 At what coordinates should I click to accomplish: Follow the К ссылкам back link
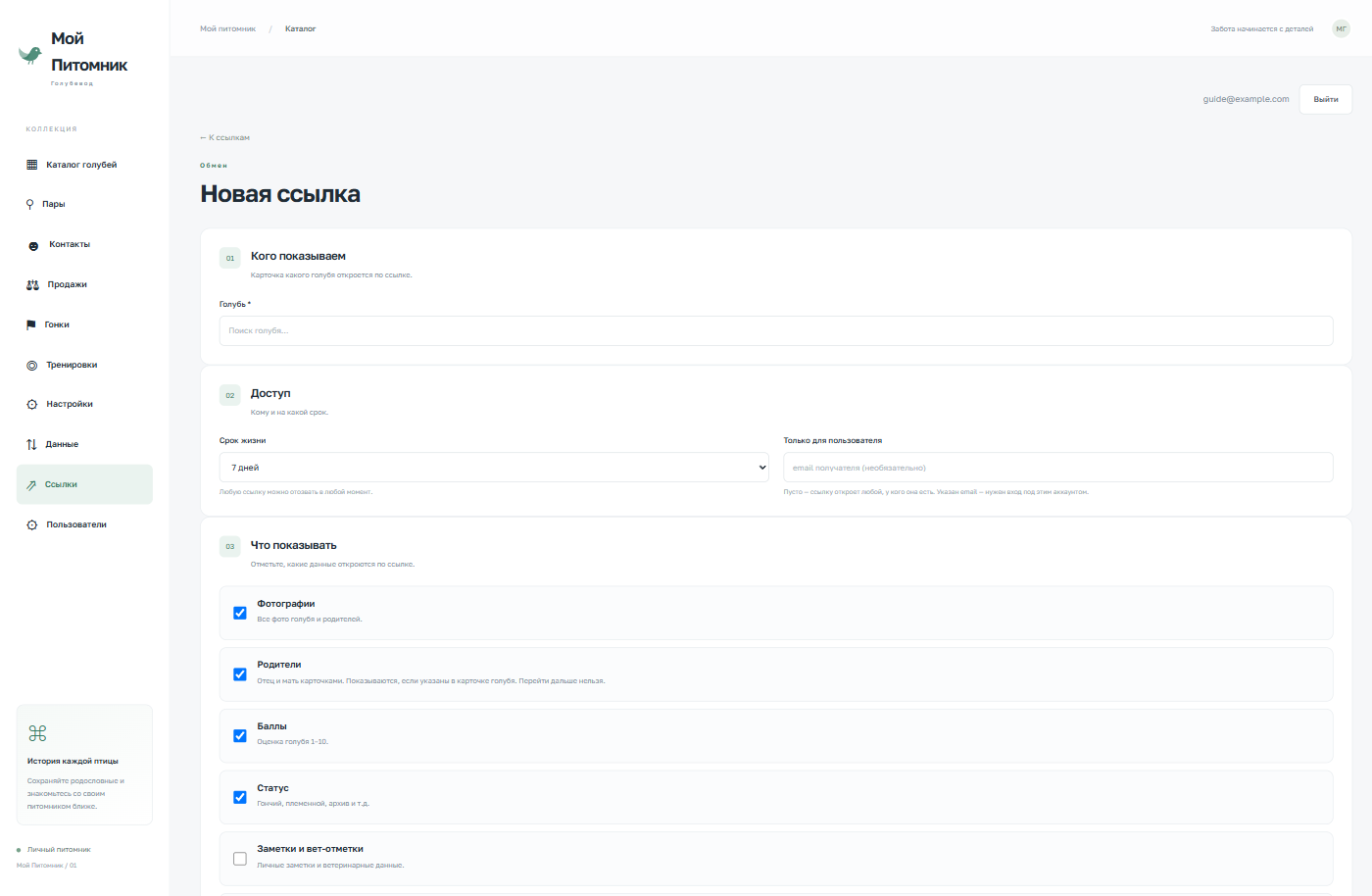[x=225, y=137]
